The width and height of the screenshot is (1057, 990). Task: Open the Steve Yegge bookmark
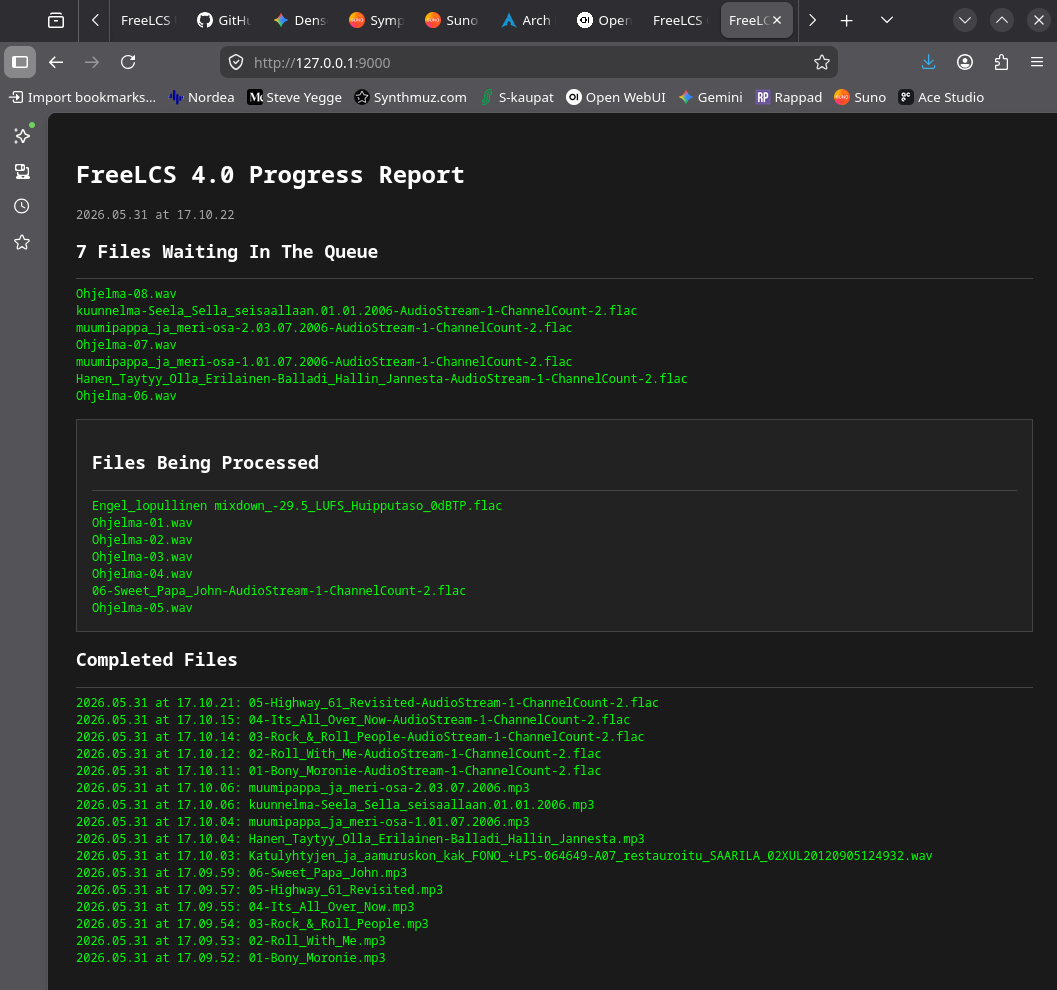(x=295, y=98)
